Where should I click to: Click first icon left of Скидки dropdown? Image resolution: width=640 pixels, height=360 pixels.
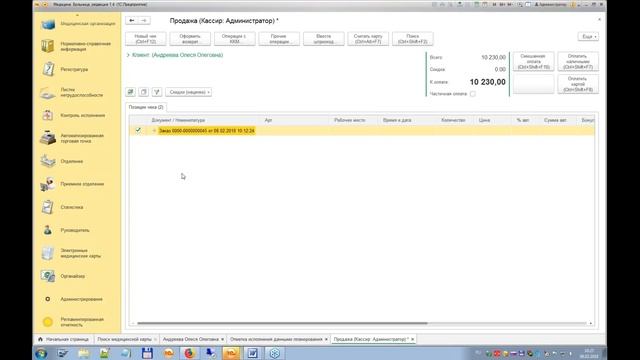[x=131, y=92]
